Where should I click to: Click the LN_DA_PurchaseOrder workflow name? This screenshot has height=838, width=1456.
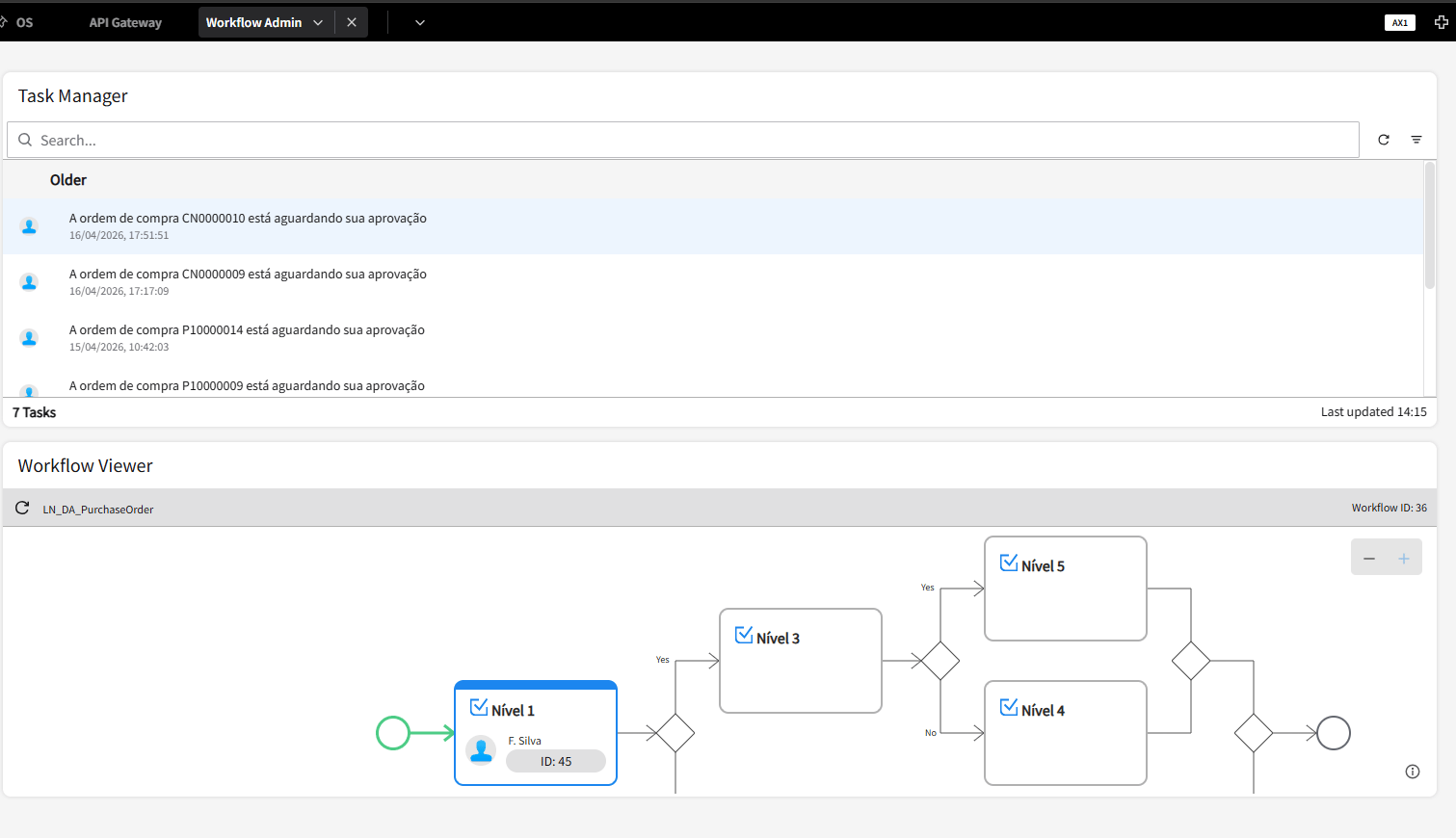pos(98,510)
